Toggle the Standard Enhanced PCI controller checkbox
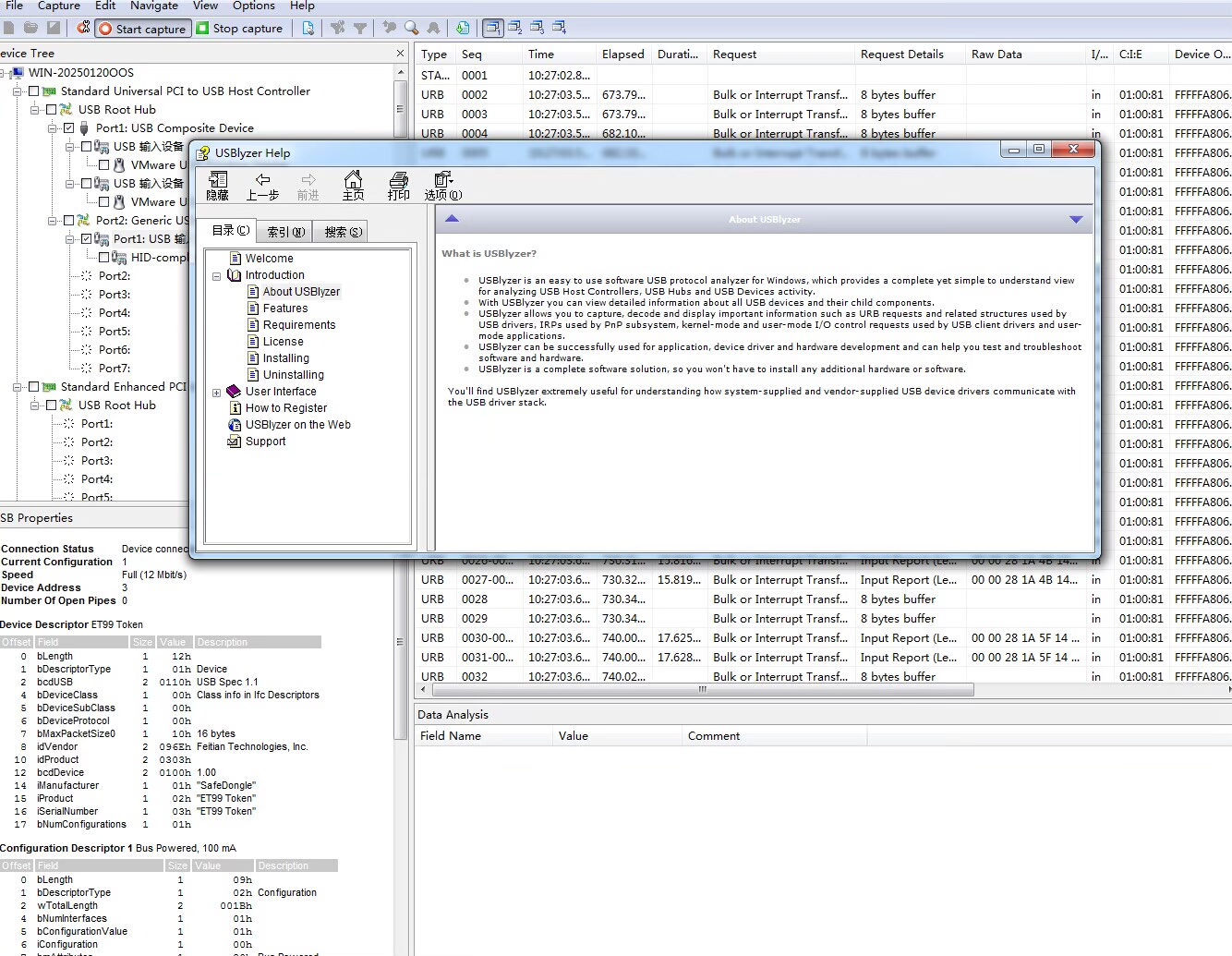This screenshot has height=956, width=1232. pos(33,387)
